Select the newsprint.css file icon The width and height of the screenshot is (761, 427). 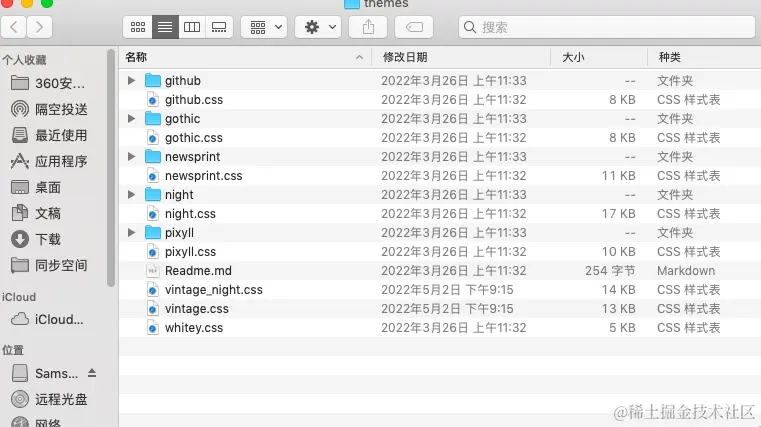pos(153,175)
